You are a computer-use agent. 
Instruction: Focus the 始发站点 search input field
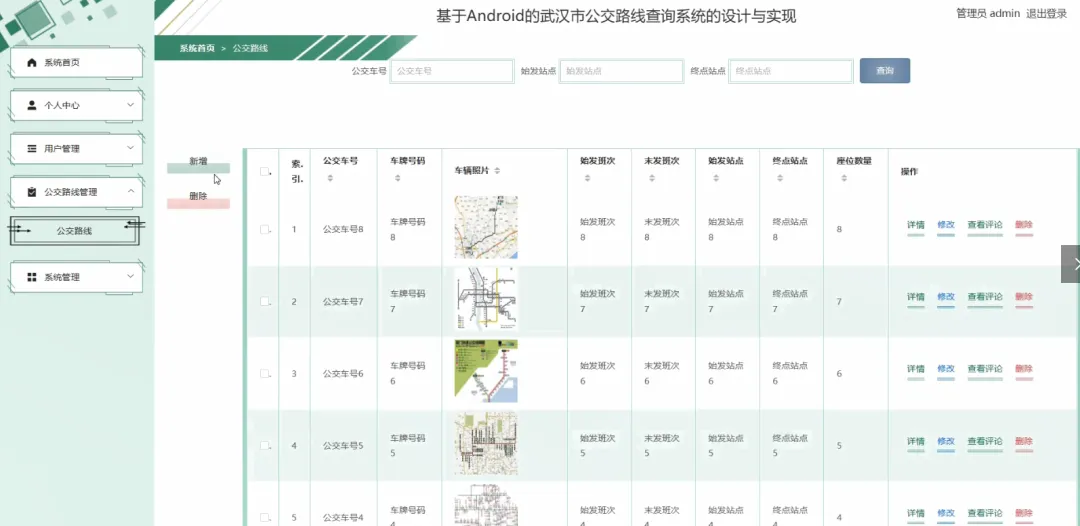(x=621, y=71)
